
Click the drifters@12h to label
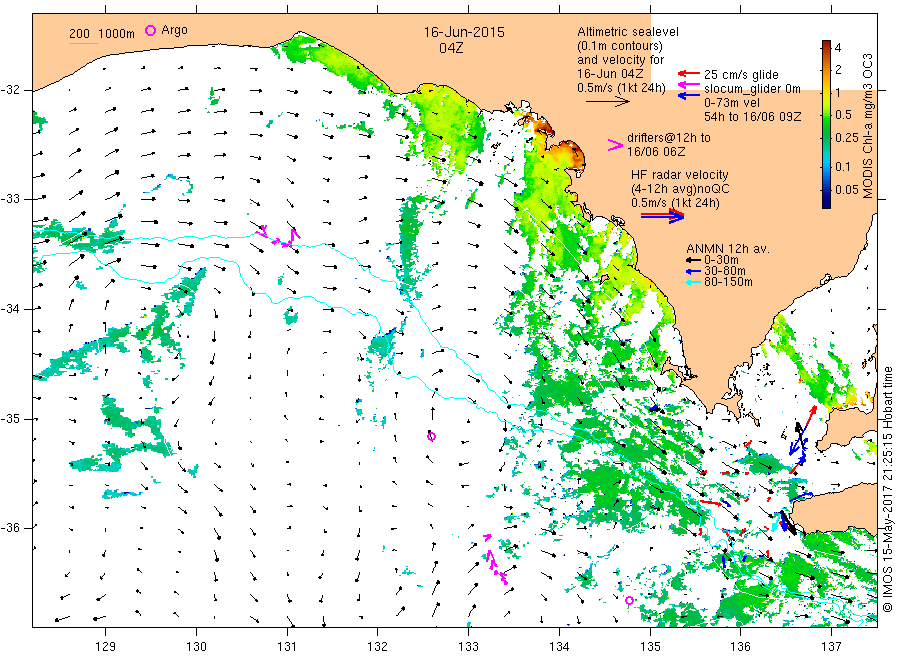pos(669,138)
